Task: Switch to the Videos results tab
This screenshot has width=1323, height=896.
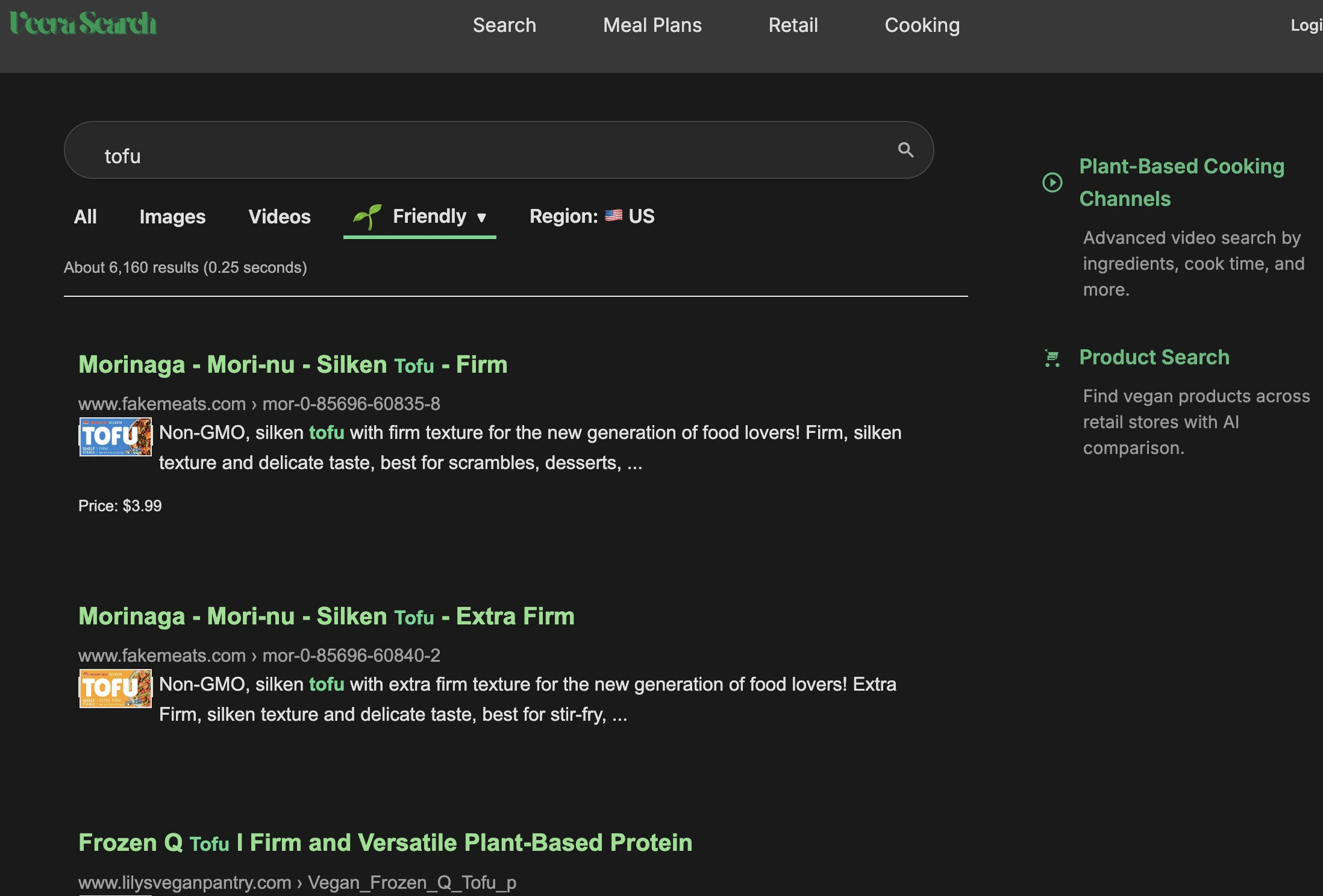Action: [280, 217]
